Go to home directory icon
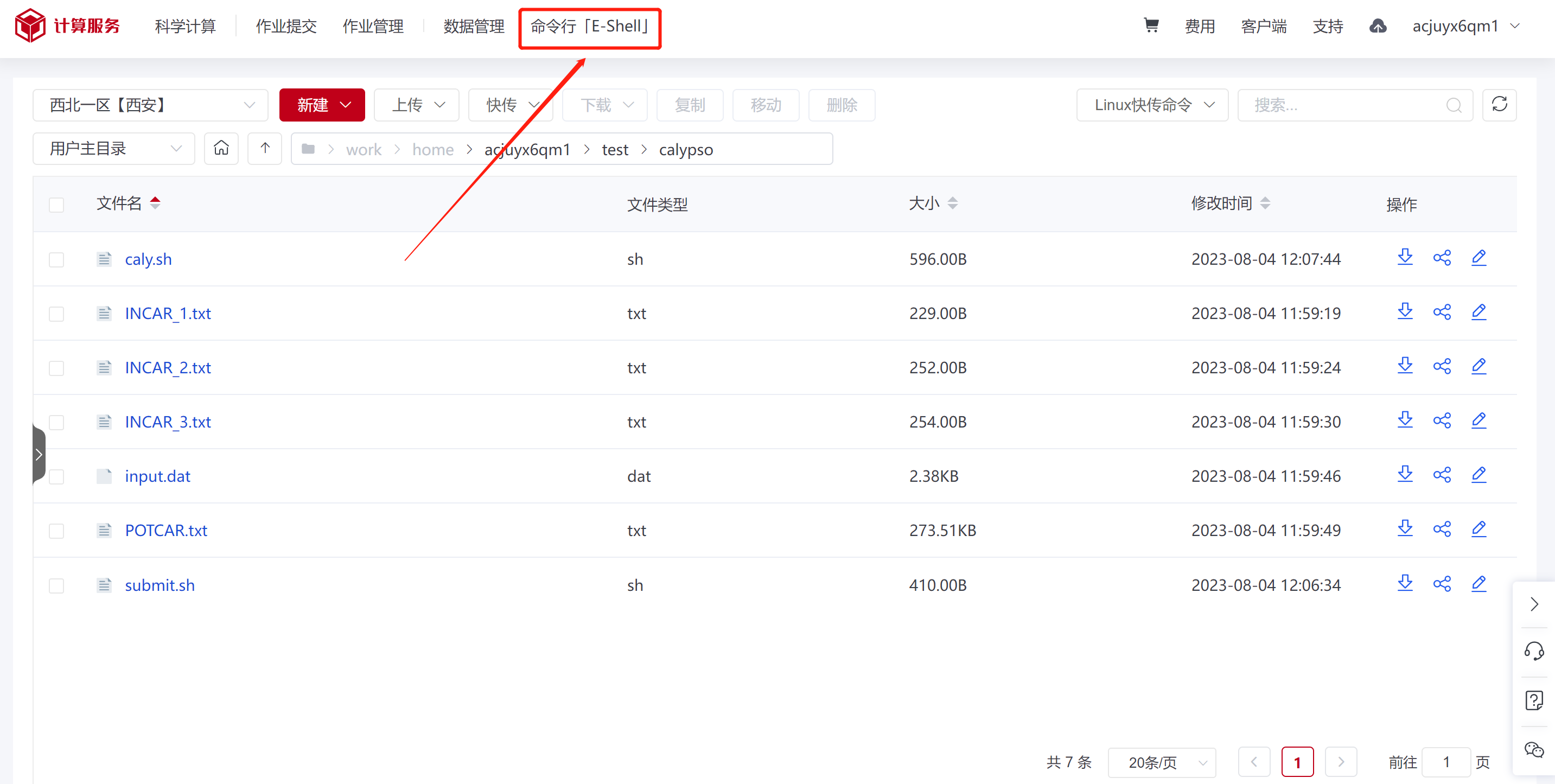 pos(221,149)
